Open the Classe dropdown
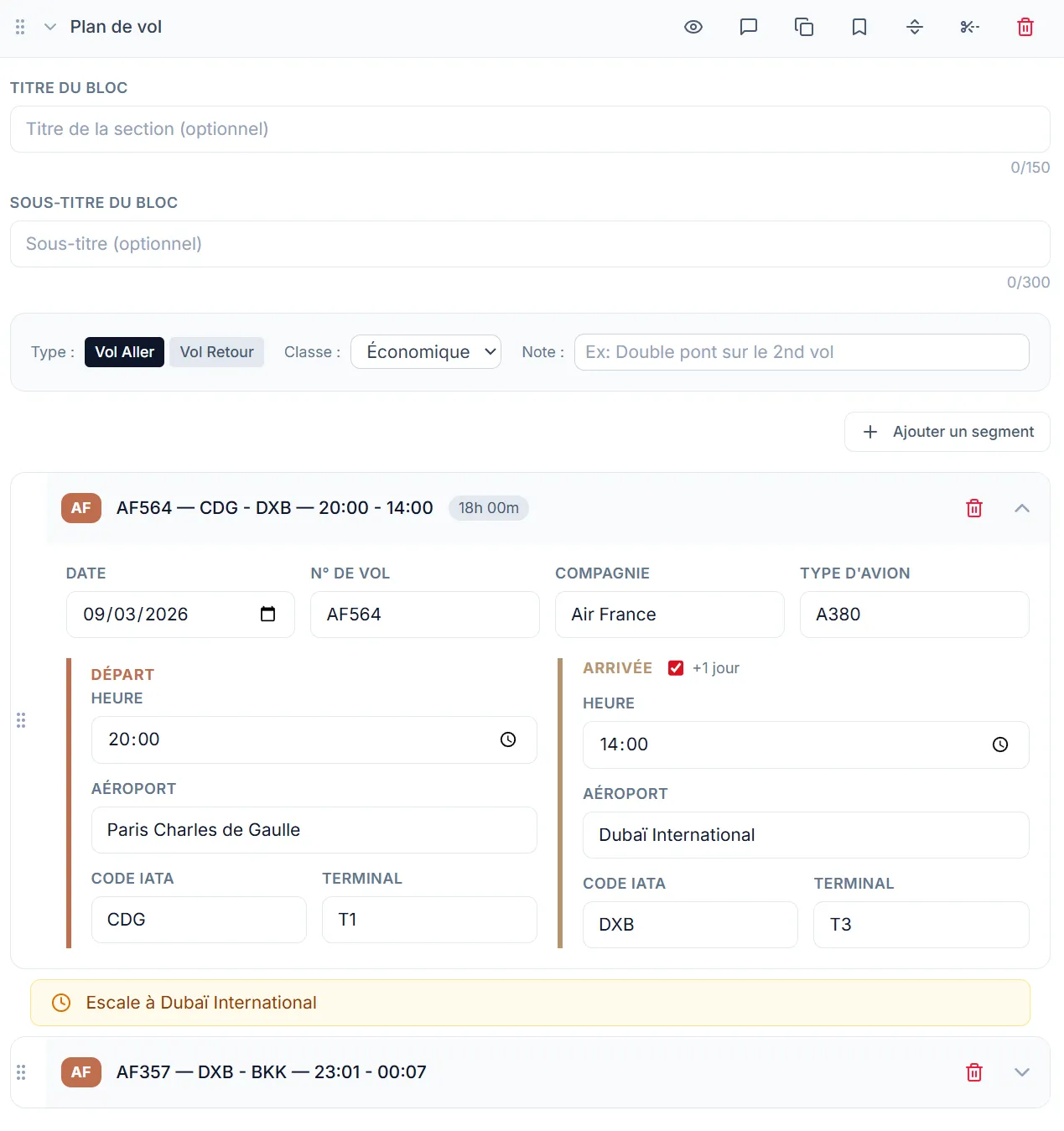Viewport: 1064px width, 1131px height. coord(426,352)
